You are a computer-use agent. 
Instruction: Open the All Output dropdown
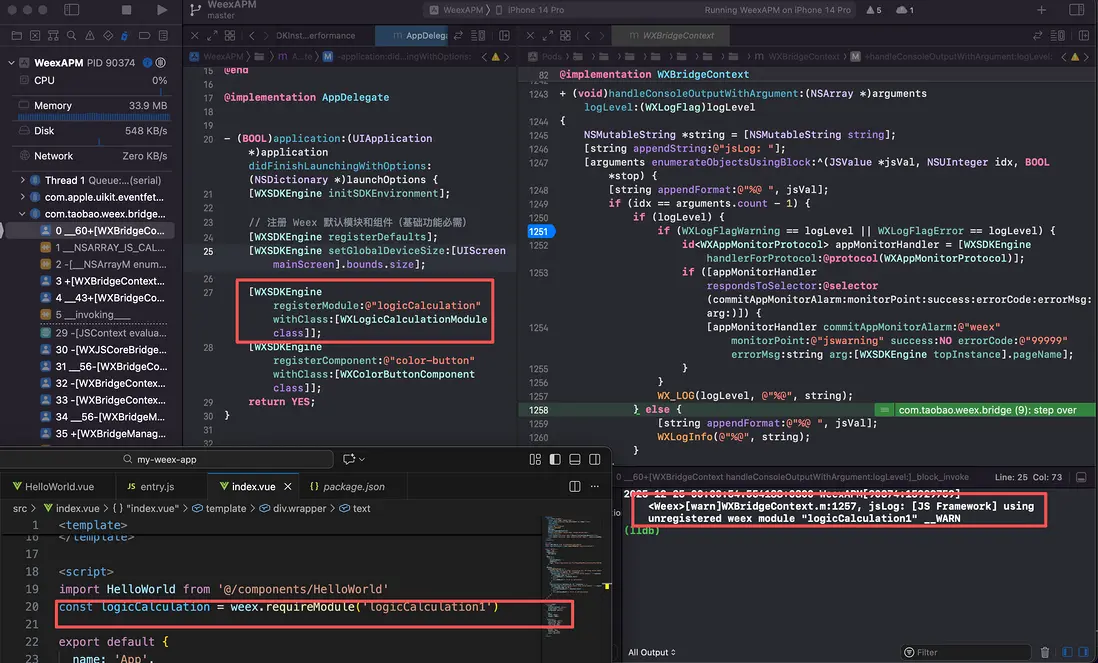(x=651, y=652)
